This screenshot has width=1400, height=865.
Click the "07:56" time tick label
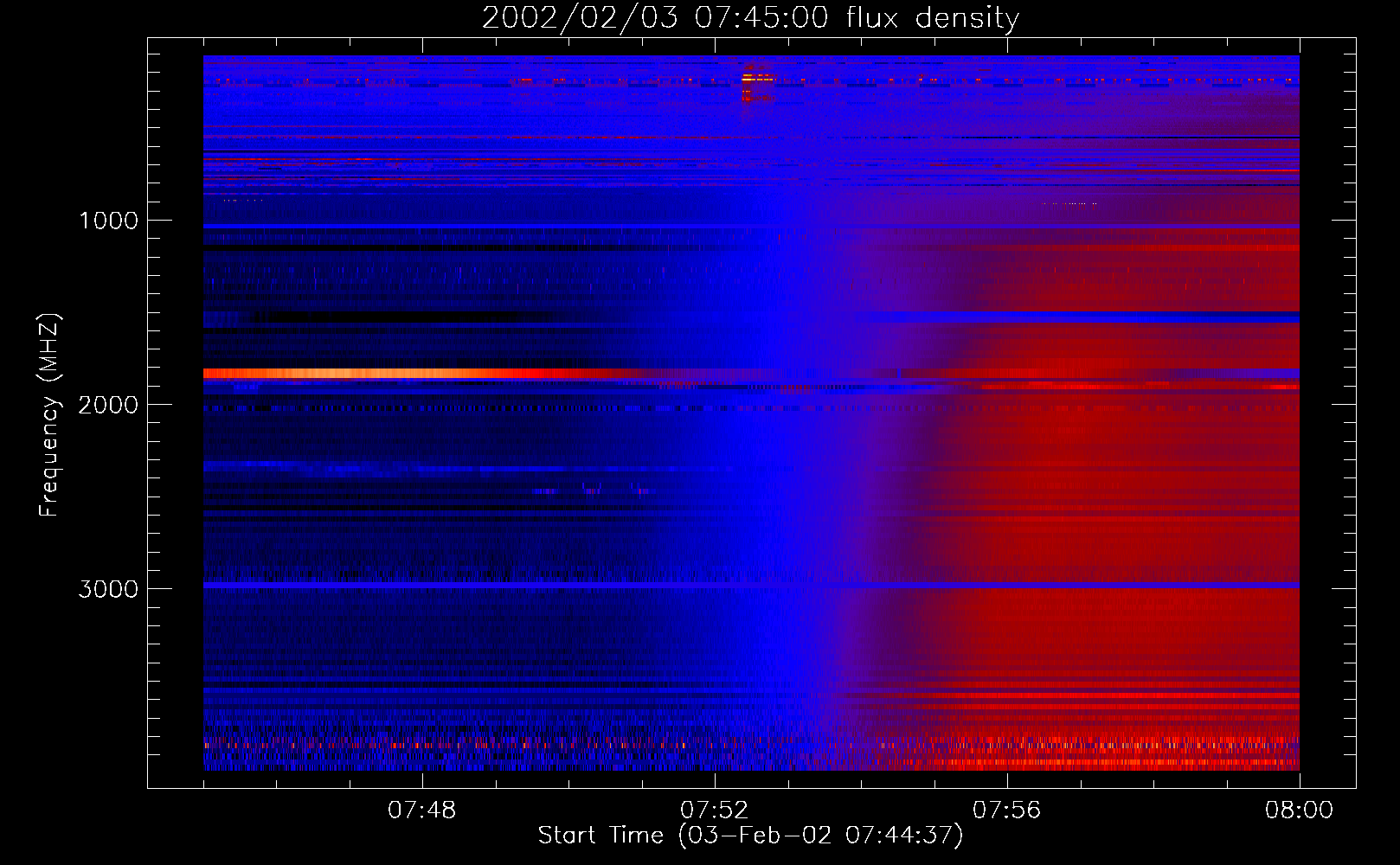point(1006,811)
